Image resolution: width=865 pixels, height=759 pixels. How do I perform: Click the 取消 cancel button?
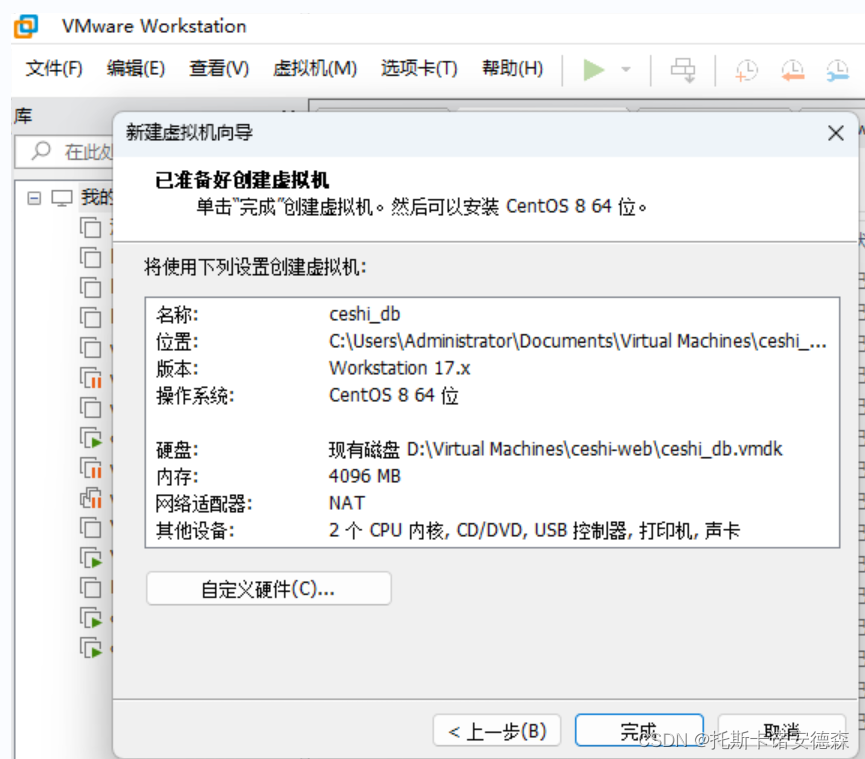click(781, 731)
